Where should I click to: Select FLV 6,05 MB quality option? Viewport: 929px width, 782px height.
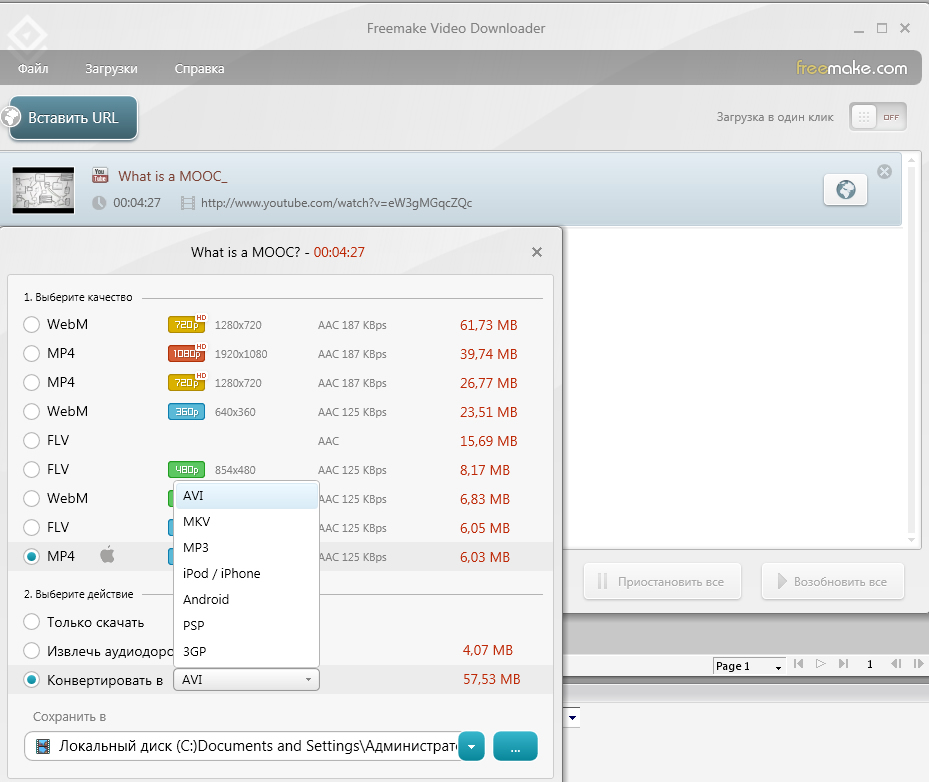click(31, 527)
